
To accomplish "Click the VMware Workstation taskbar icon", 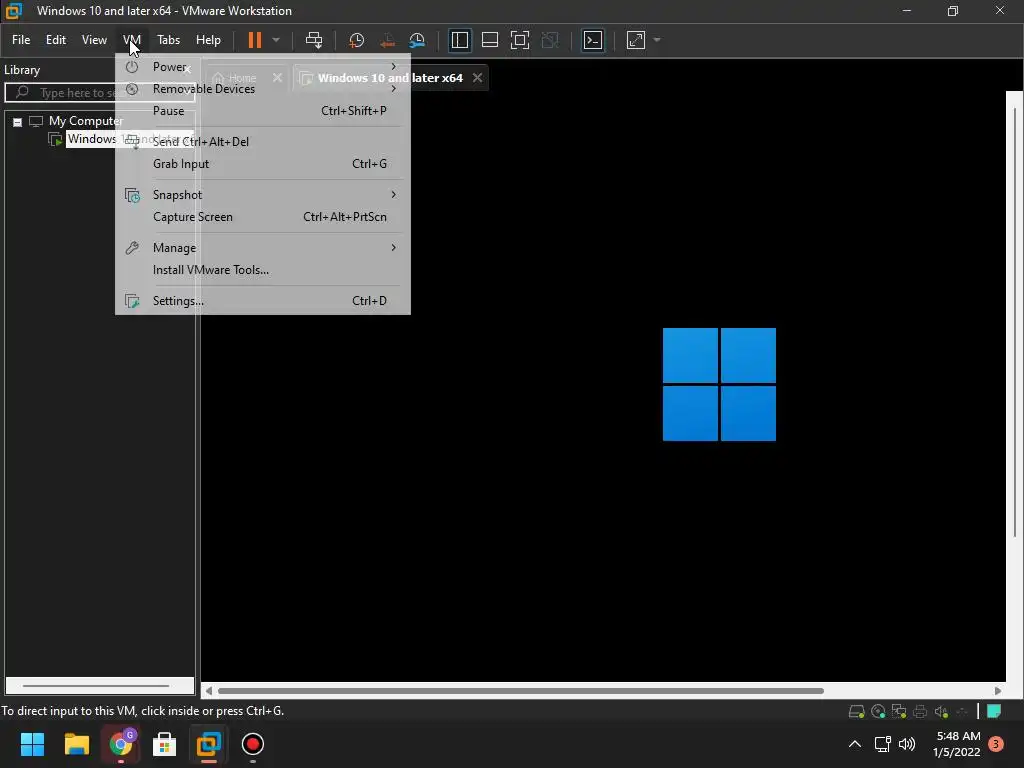I will click(209, 744).
